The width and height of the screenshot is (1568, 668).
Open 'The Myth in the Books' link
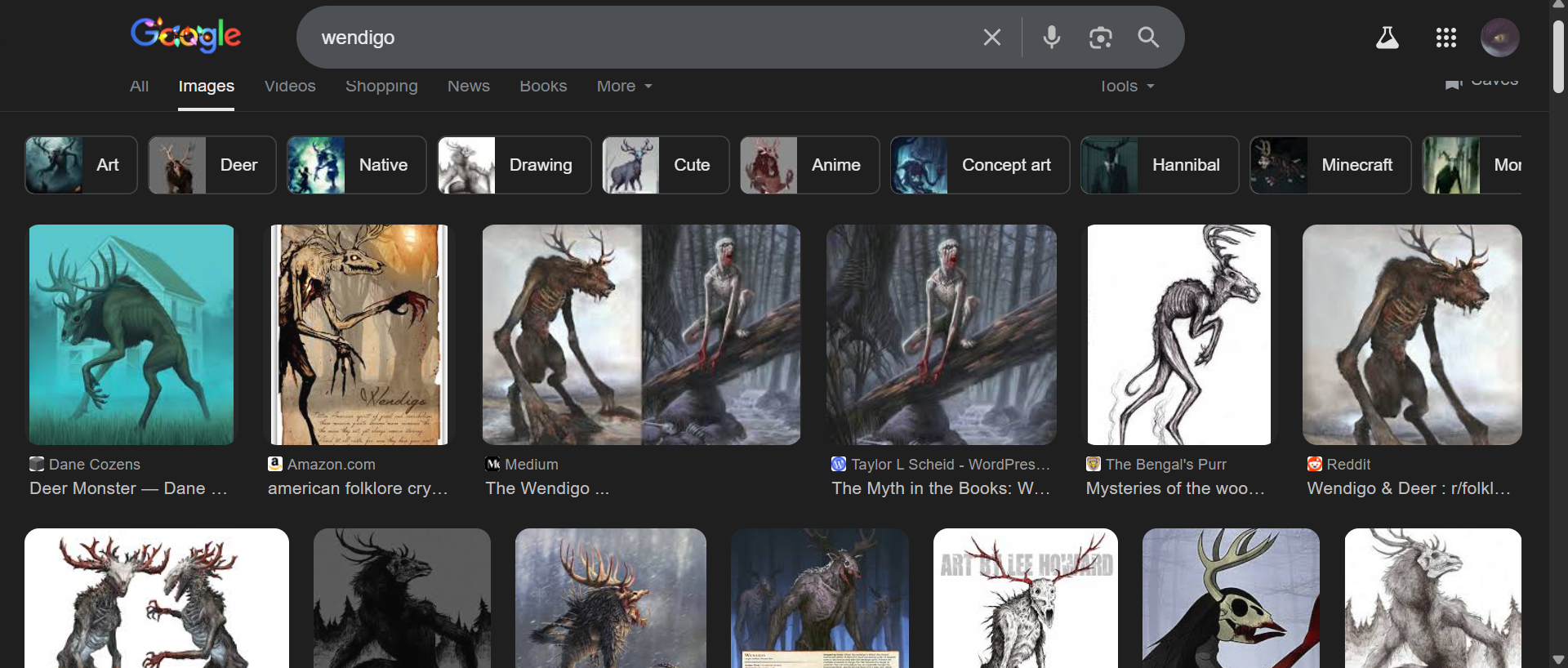941,488
